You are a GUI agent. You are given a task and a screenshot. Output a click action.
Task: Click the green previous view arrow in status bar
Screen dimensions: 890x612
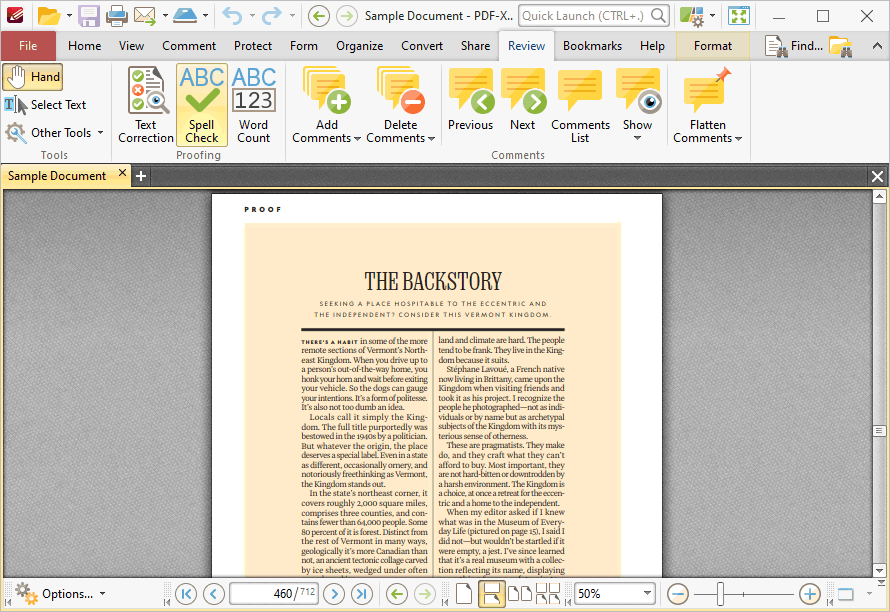(397, 594)
